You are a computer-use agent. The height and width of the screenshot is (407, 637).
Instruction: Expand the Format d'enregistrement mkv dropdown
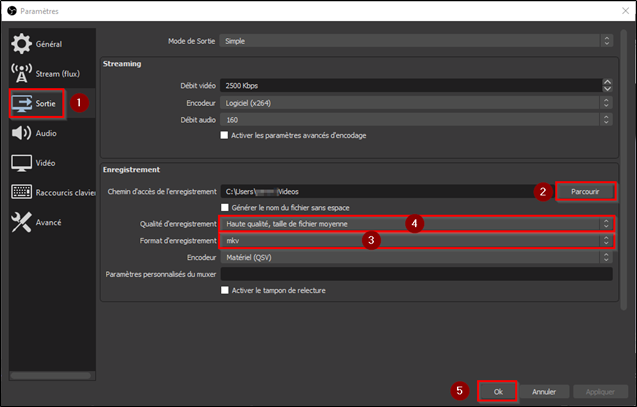tap(415, 241)
